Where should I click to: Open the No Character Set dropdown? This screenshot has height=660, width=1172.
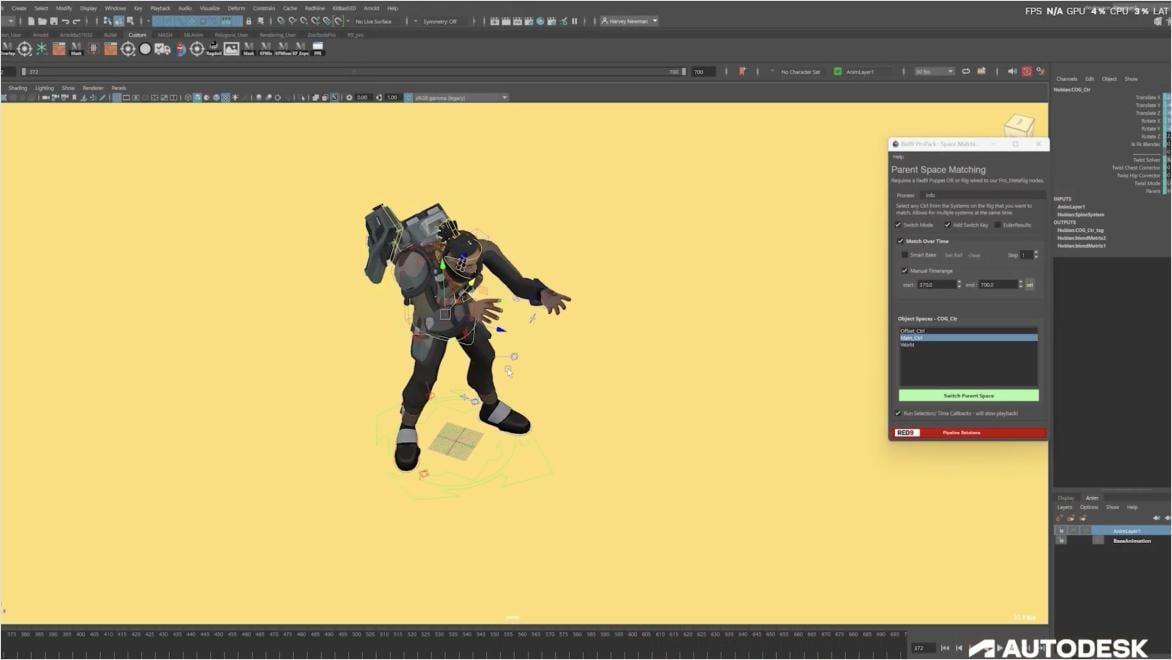801,70
